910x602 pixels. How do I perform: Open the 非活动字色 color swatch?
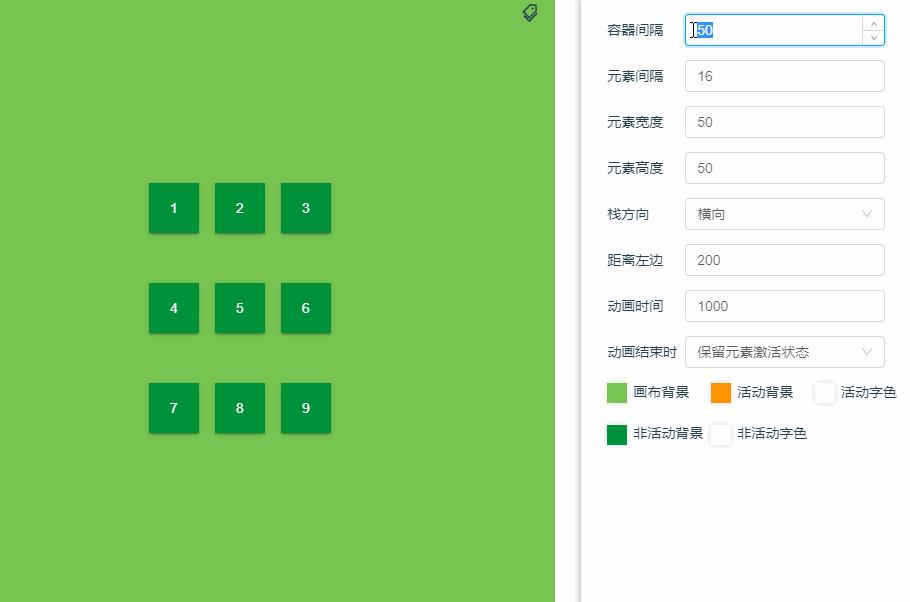(721, 434)
